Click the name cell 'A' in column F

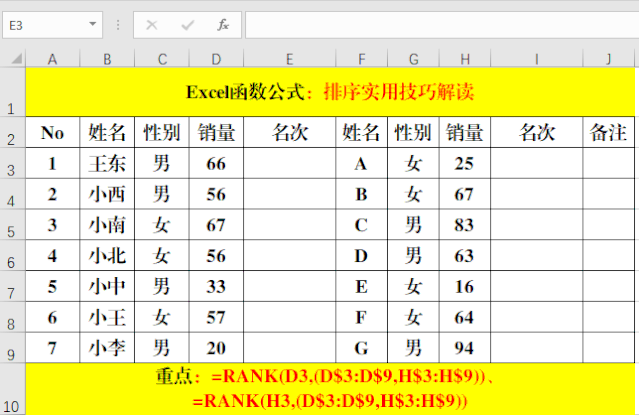(x=361, y=163)
